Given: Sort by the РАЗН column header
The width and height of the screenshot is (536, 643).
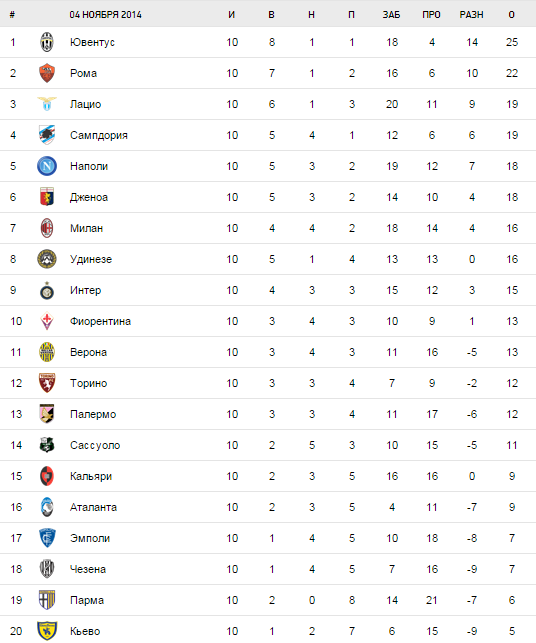Looking at the screenshot, I should 471,15.
